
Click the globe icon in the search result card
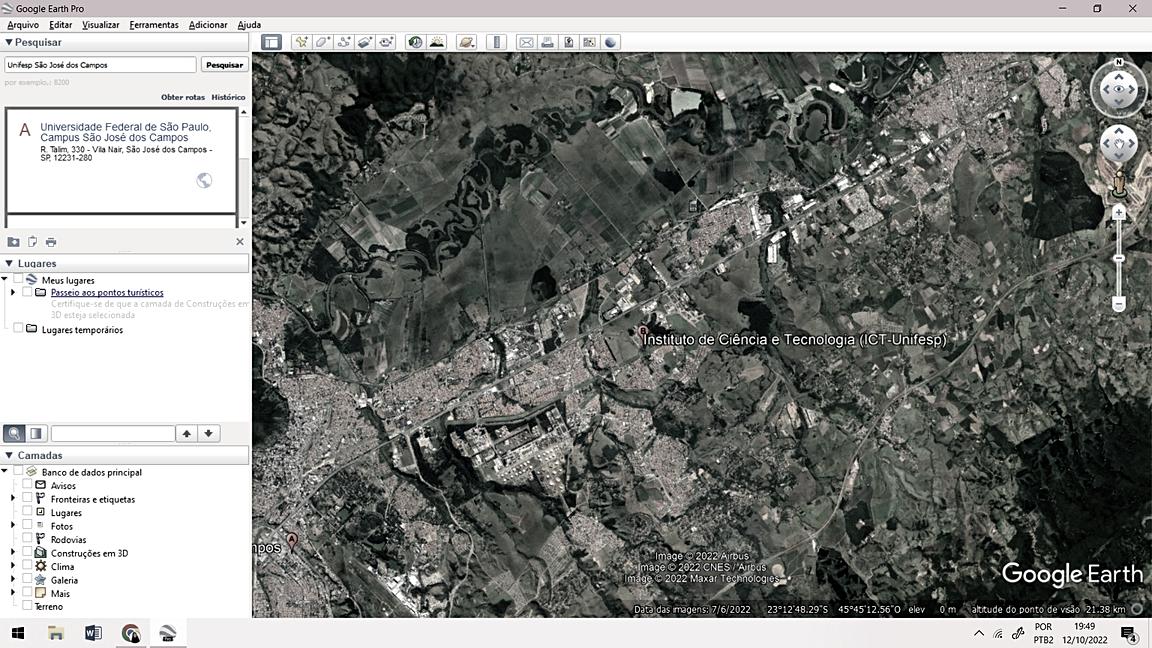pyautogui.click(x=204, y=180)
